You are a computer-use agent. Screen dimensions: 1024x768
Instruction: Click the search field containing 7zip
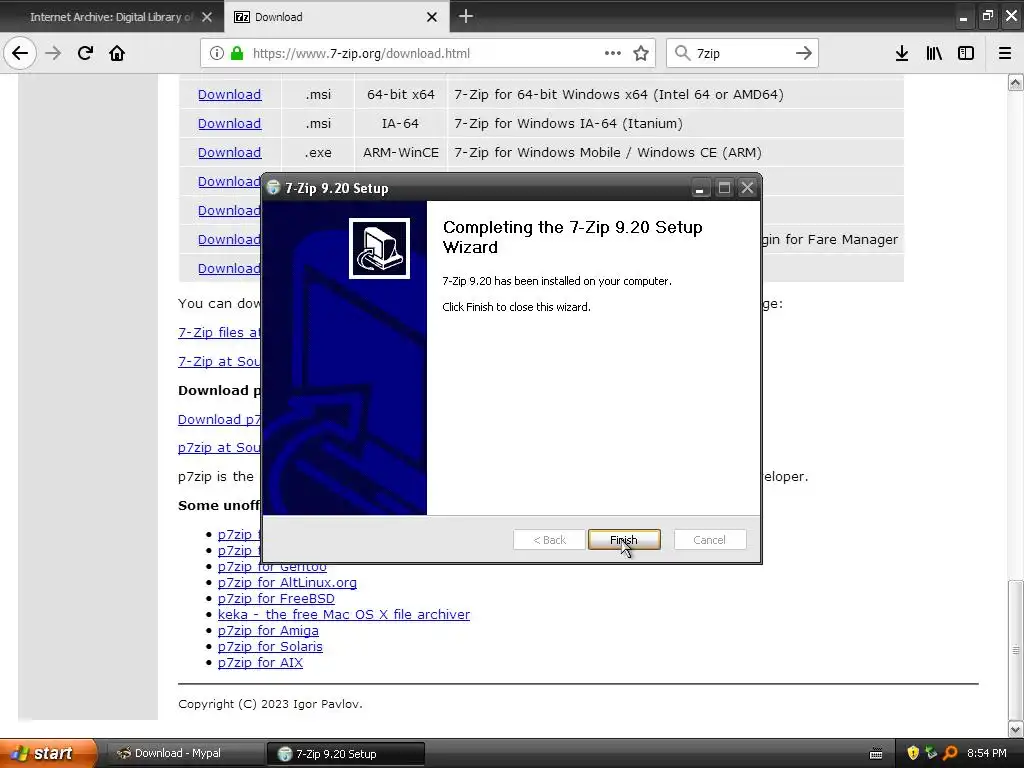click(743, 53)
